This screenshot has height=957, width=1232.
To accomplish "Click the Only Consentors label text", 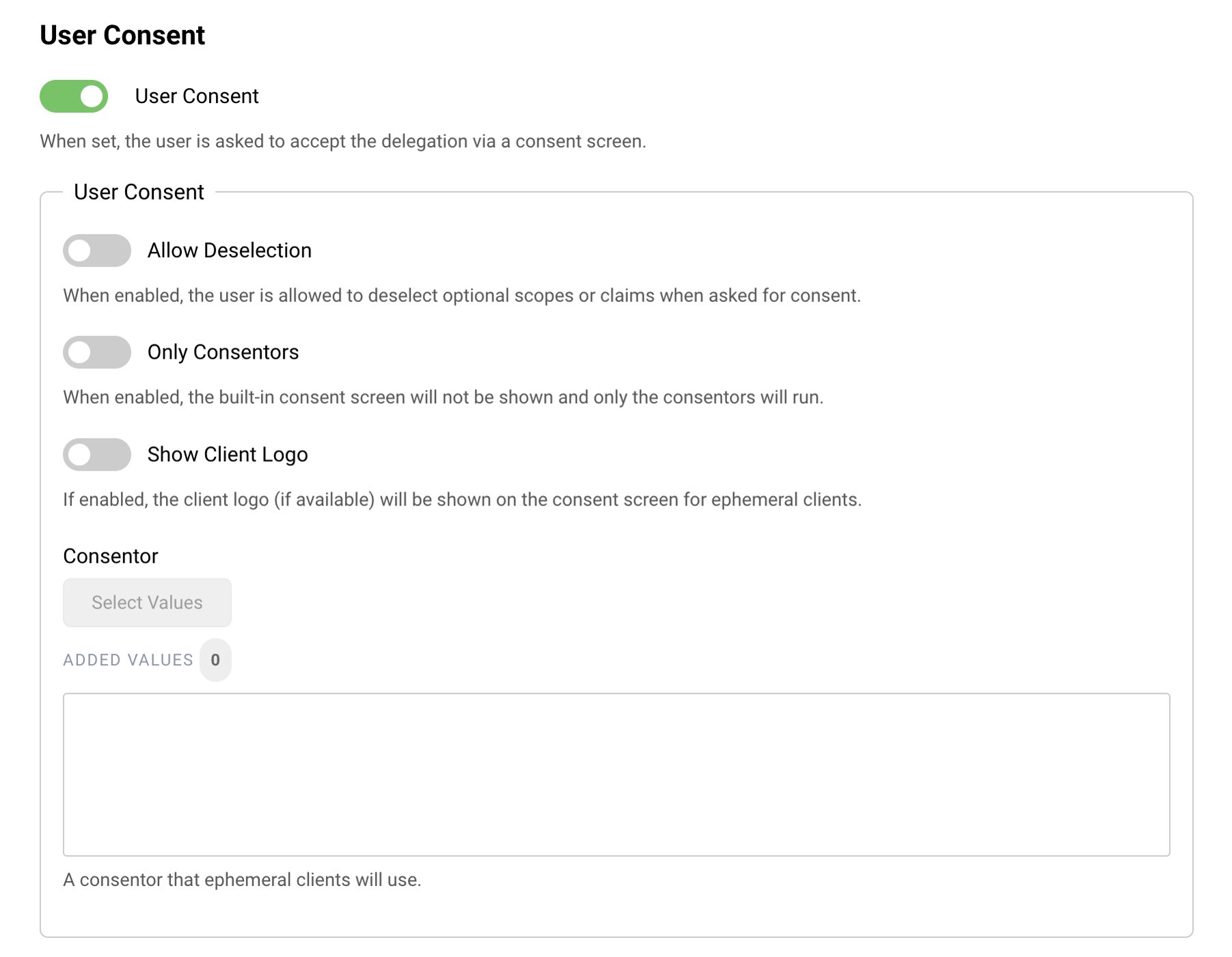I will 223,352.
